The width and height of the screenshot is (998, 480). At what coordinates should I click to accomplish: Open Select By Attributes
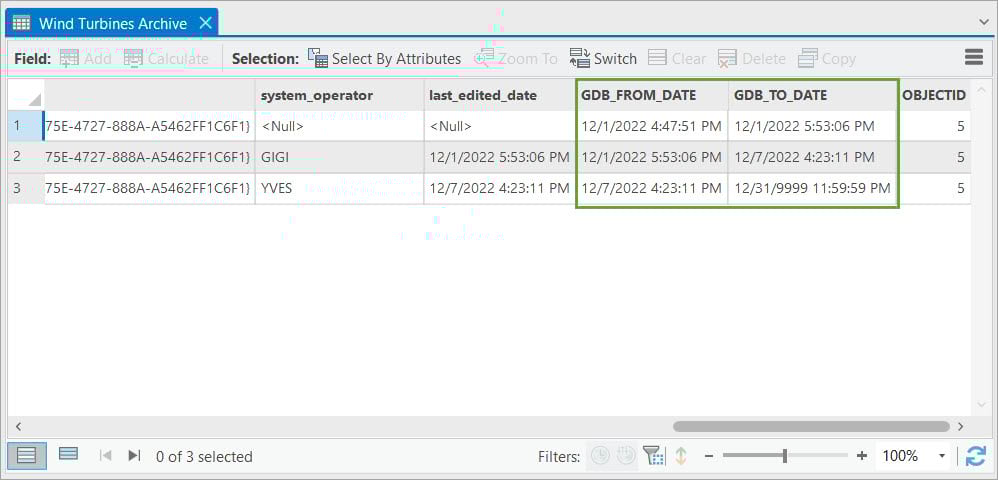click(384, 59)
